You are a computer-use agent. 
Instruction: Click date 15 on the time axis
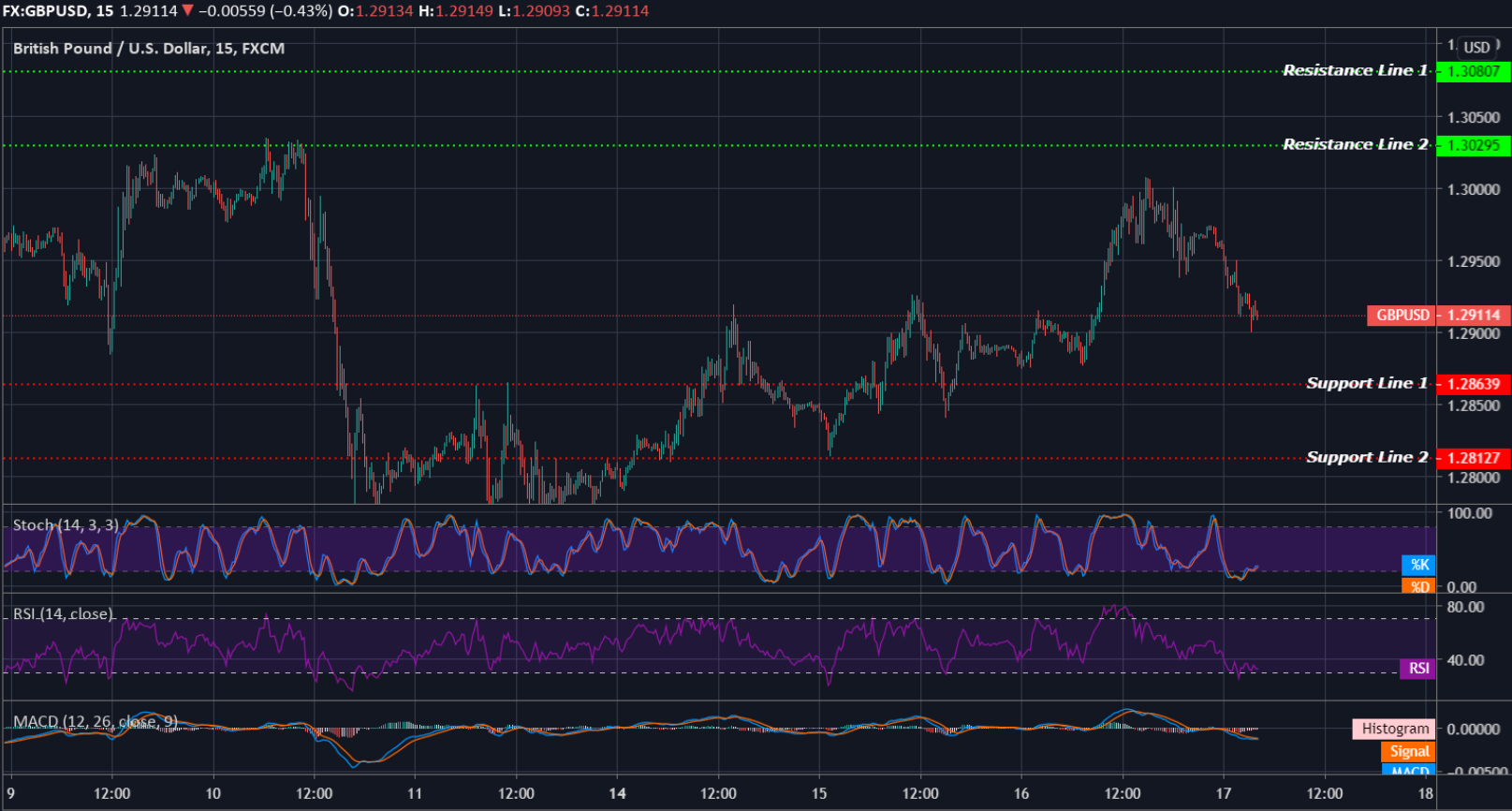pos(819,793)
